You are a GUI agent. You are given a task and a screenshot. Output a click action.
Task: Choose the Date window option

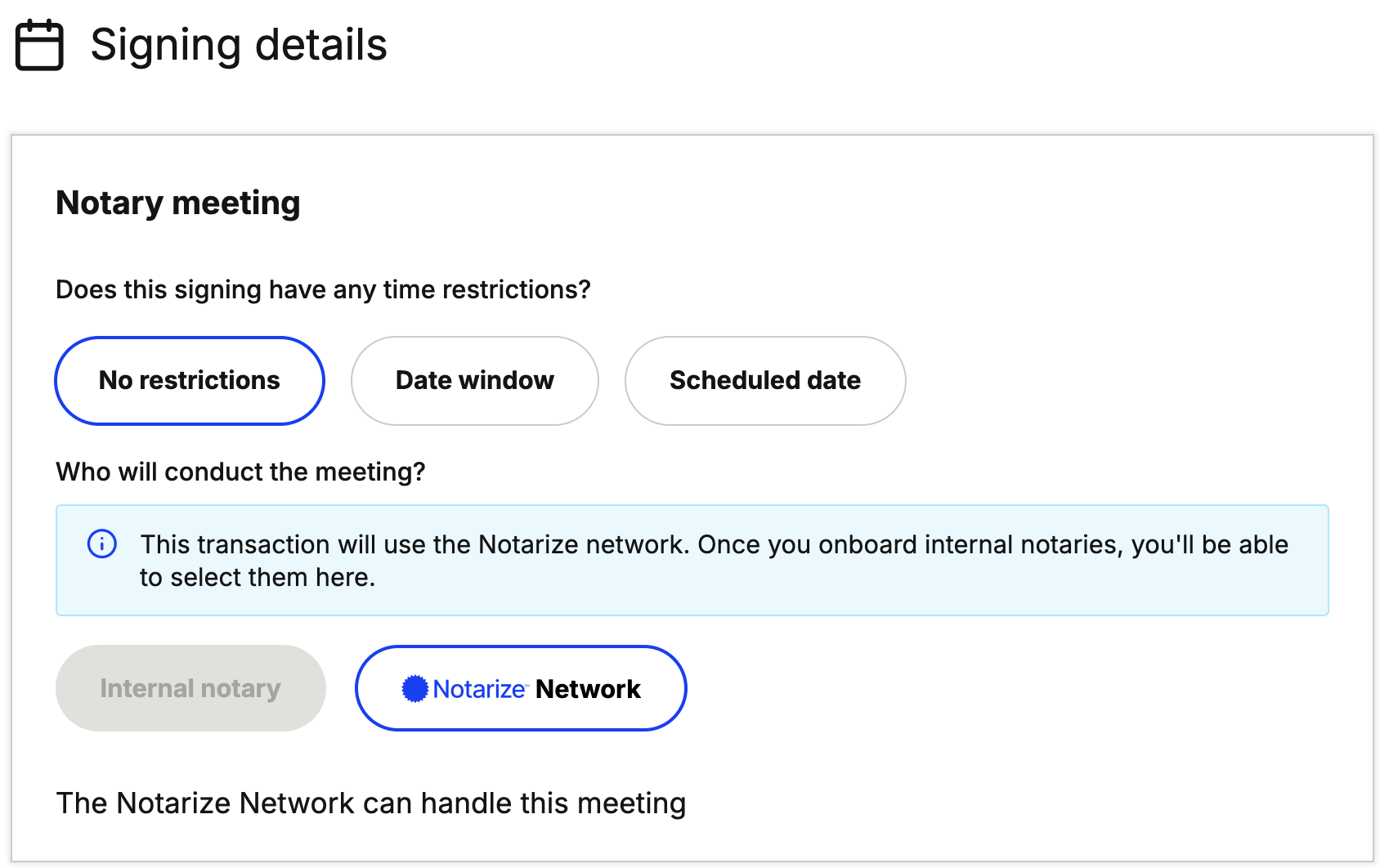click(474, 381)
